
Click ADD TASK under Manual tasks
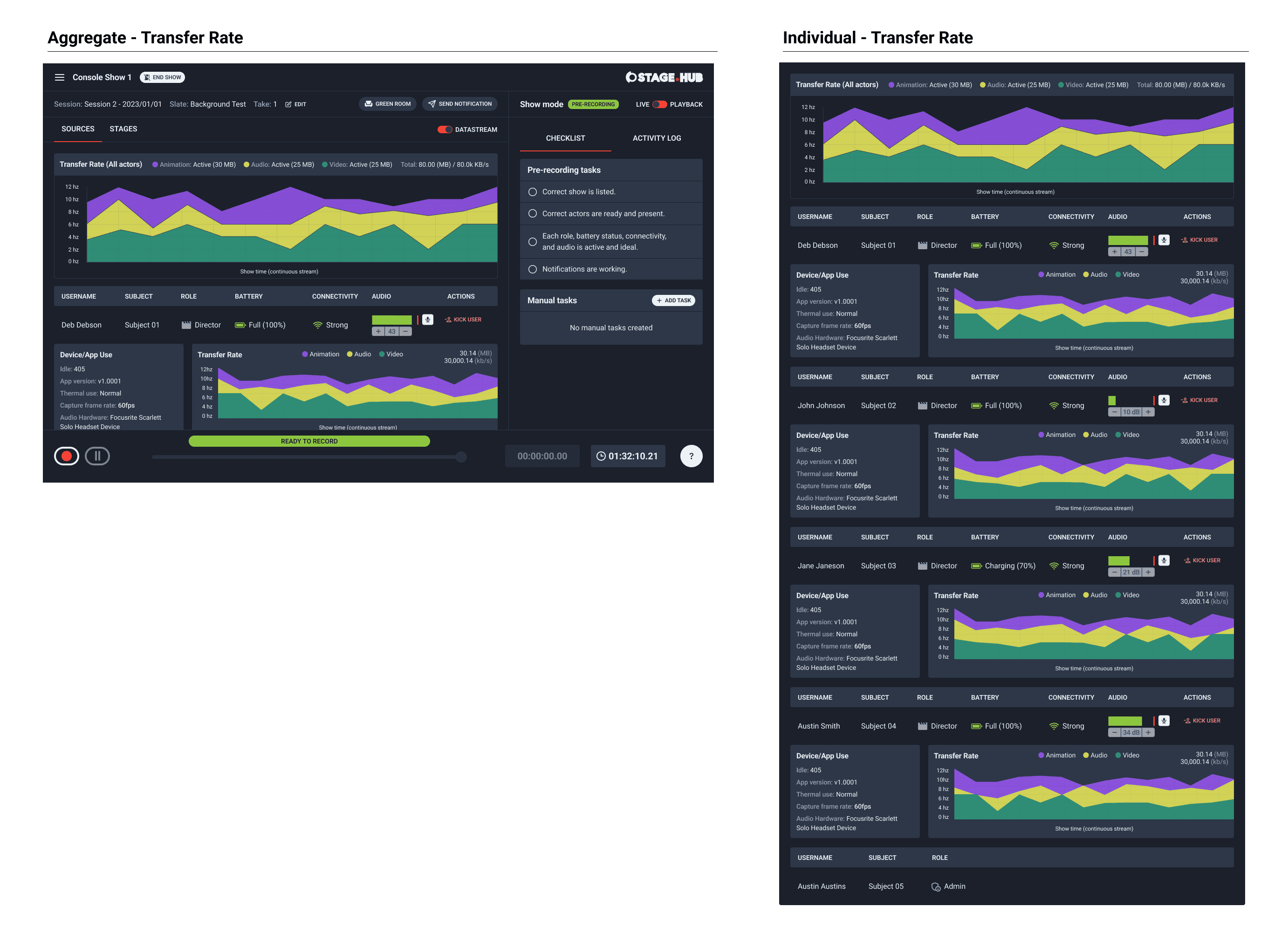pos(673,300)
